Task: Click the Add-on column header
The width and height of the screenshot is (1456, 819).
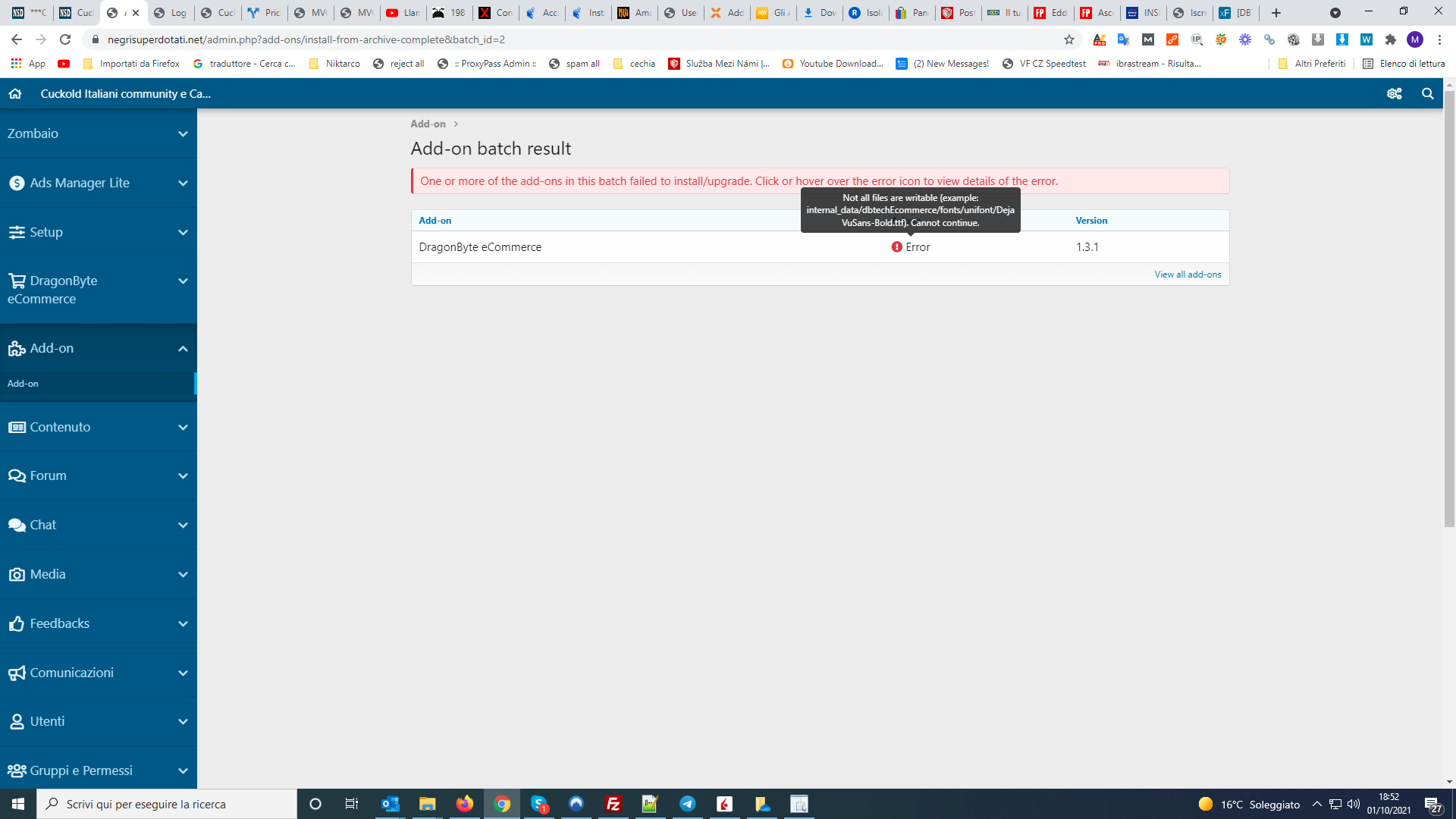Action: pos(435,221)
